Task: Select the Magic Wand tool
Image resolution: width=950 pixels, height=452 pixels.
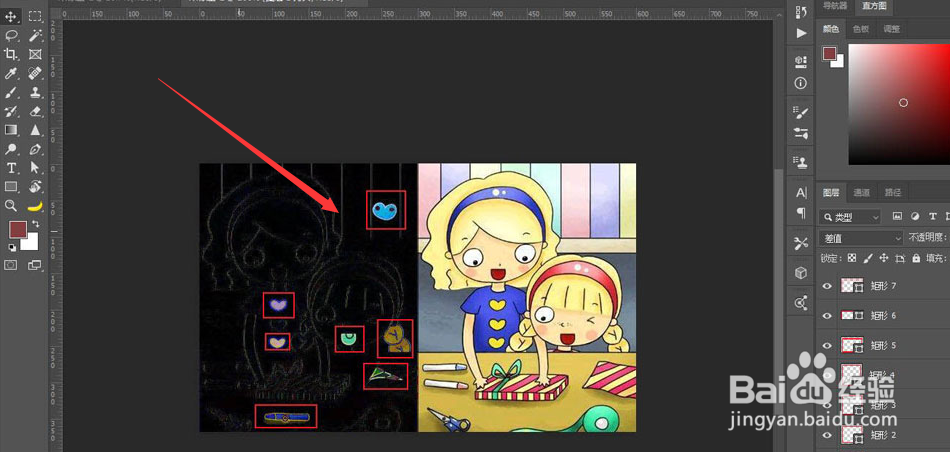Action: pyautogui.click(x=35, y=35)
